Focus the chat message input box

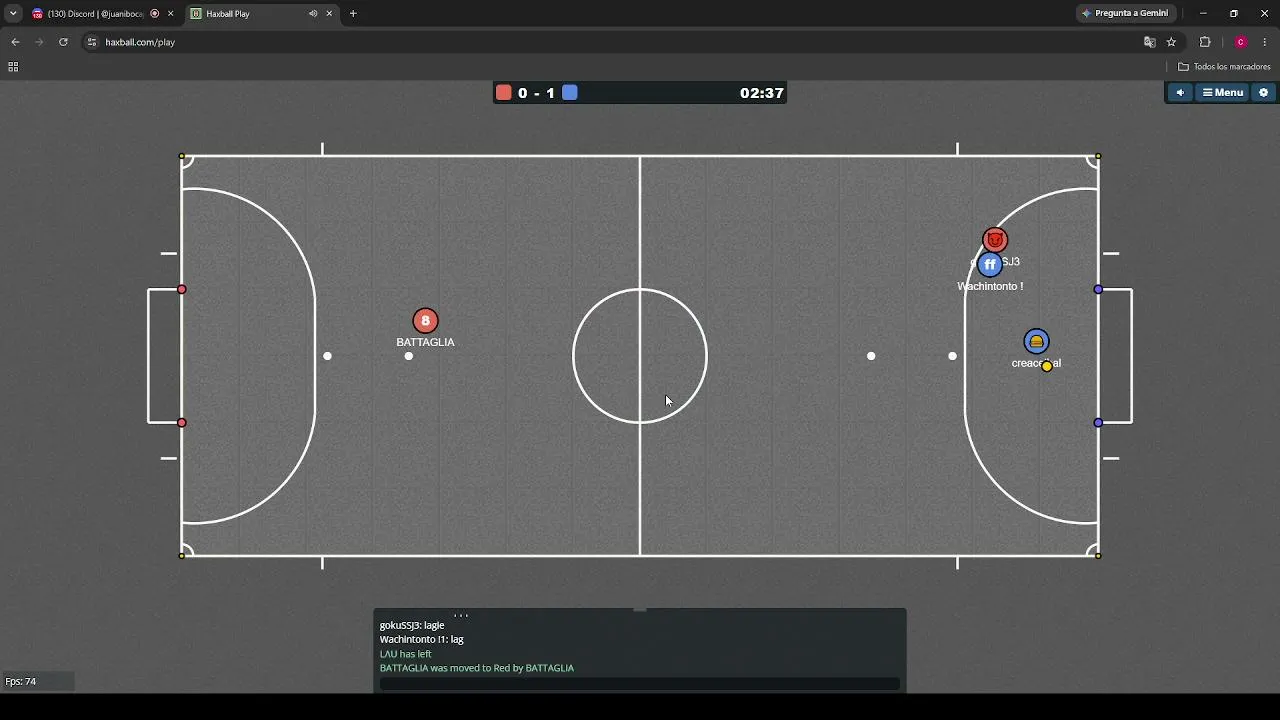click(x=640, y=684)
